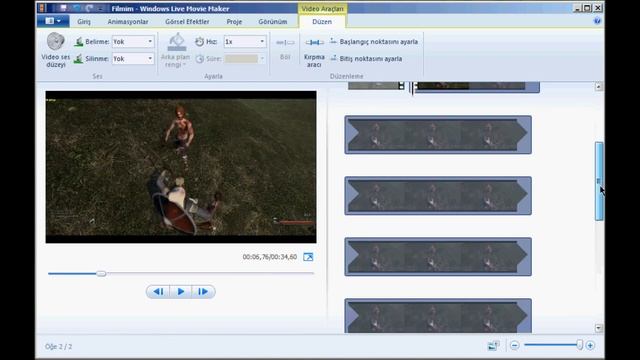Switch to the Görsel Efektler tab
The image size is (640, 360).
pos(187,22)
